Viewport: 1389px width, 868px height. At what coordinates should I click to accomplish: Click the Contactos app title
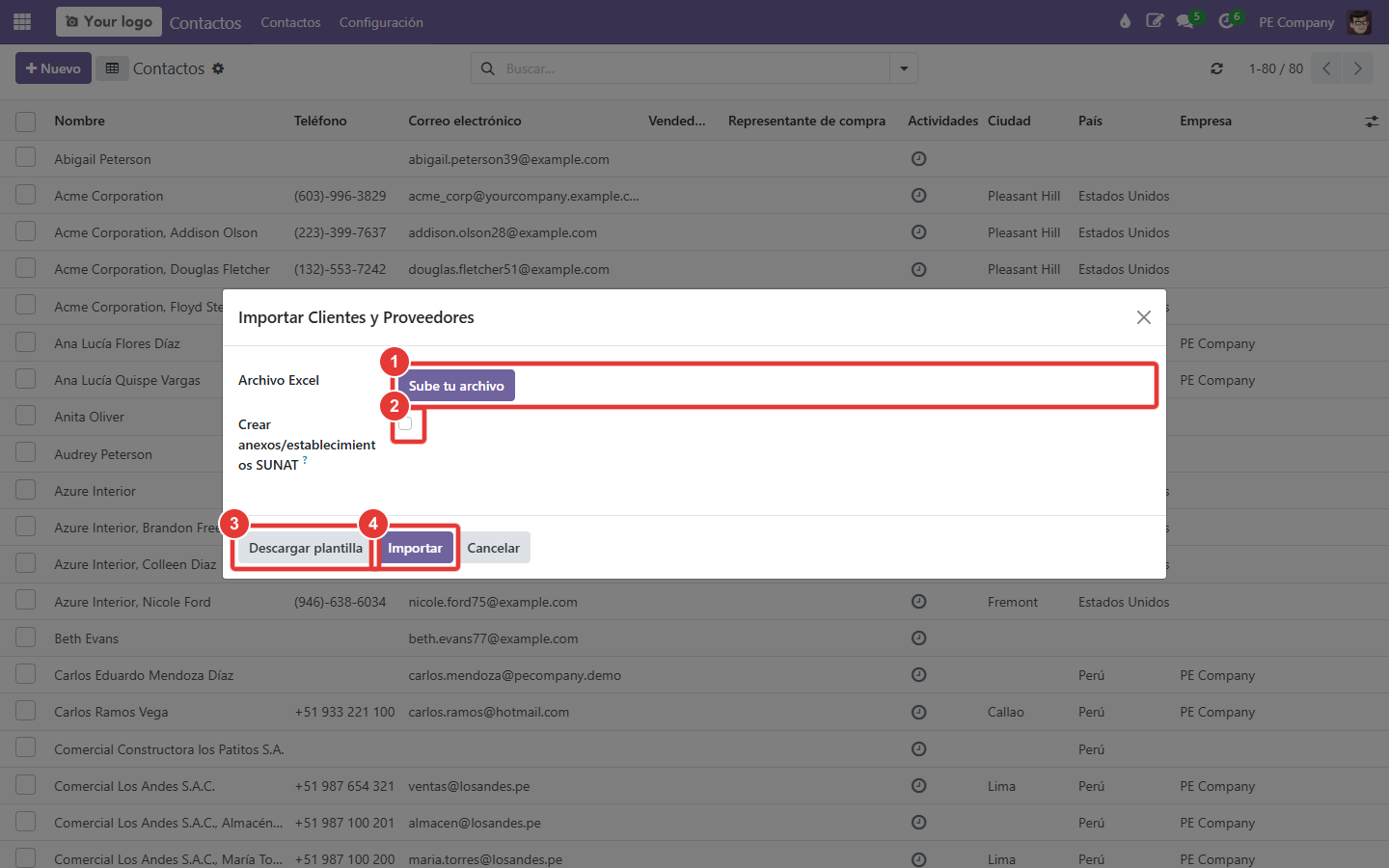coord(205,22)
